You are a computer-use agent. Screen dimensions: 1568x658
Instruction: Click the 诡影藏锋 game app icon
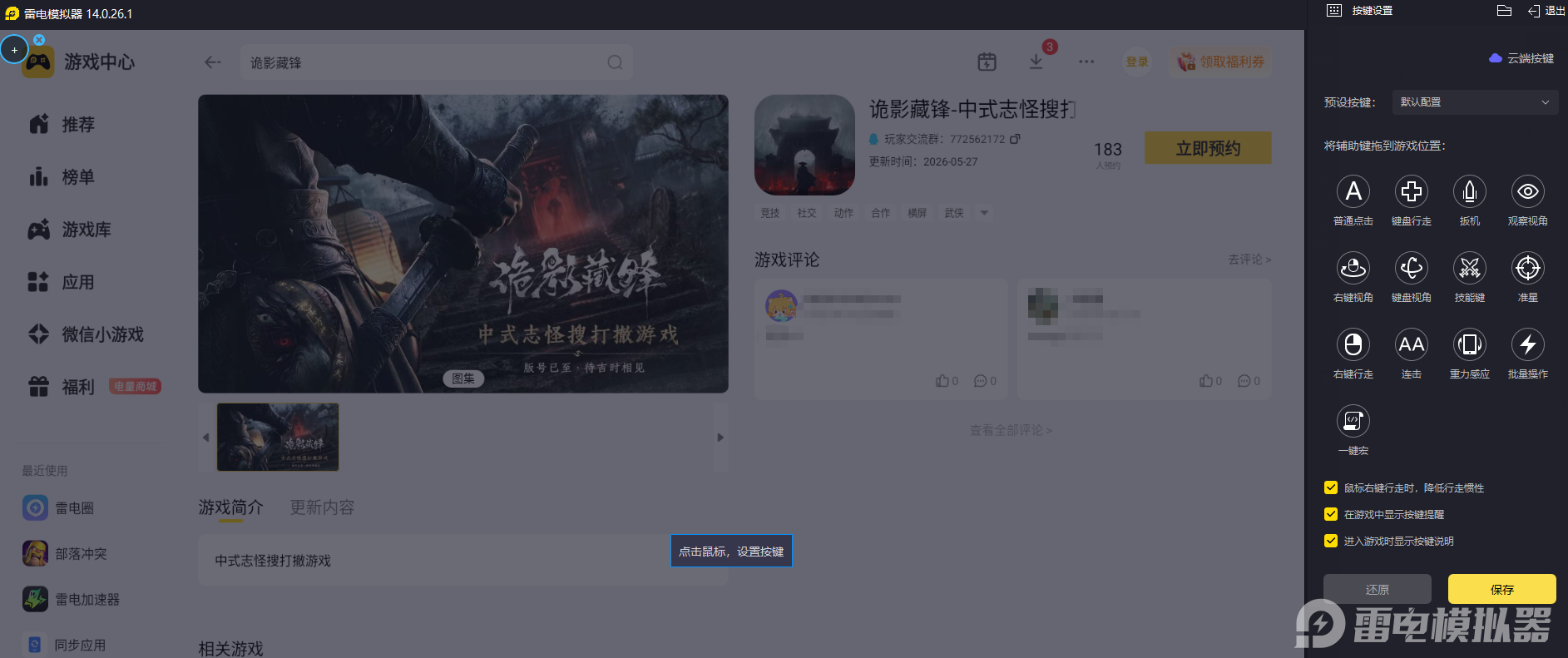tap(804, 145)
